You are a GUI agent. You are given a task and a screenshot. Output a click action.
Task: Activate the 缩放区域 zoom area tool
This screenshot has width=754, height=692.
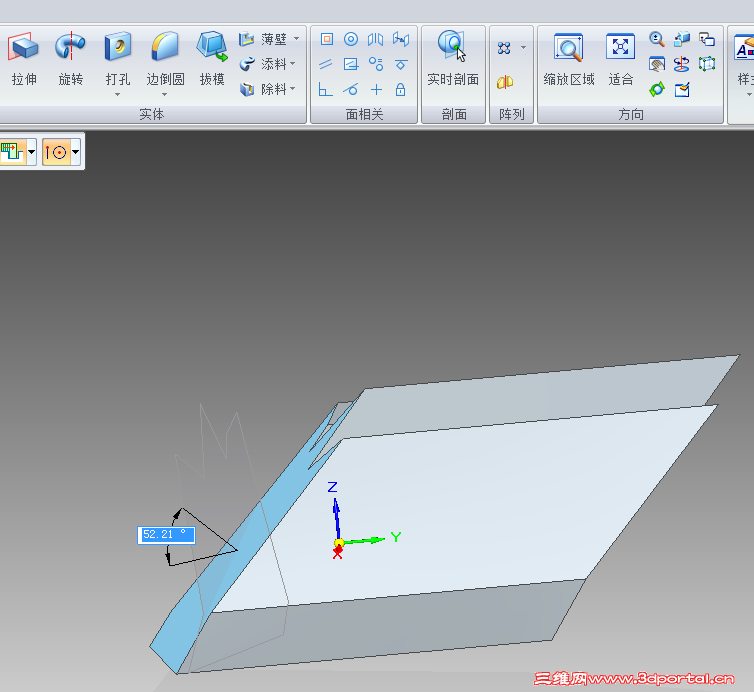569,59
